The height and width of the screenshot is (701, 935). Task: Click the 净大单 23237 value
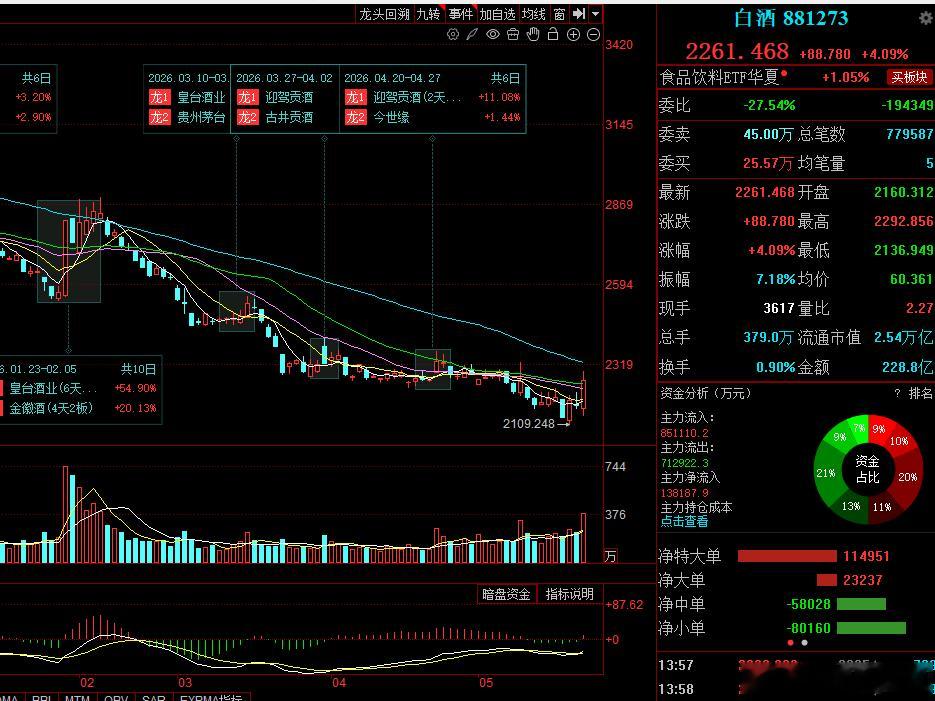pyautogui.click(x=863, y=580)
